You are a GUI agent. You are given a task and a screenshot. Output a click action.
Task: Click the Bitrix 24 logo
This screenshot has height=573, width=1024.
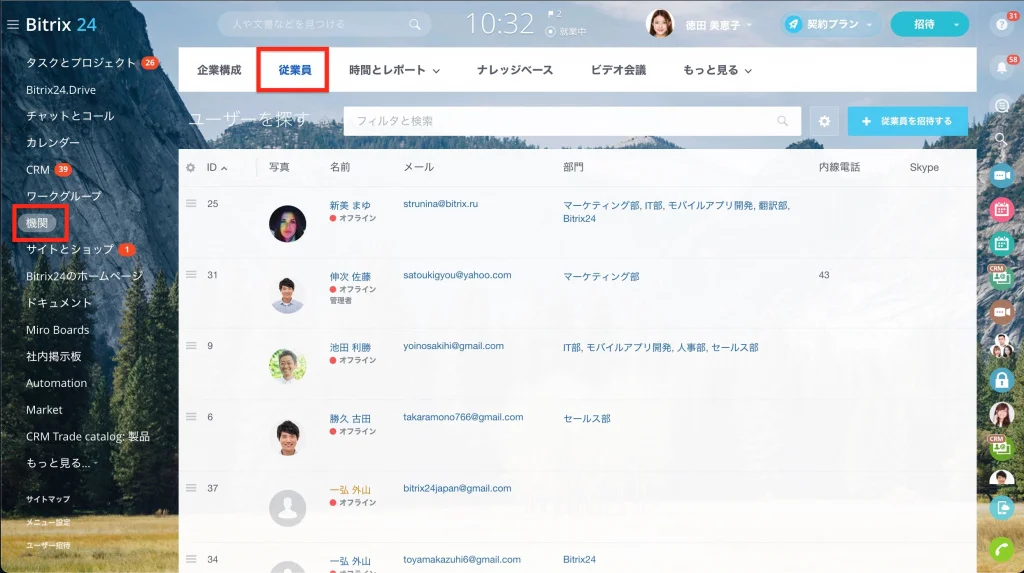(61, 25)
